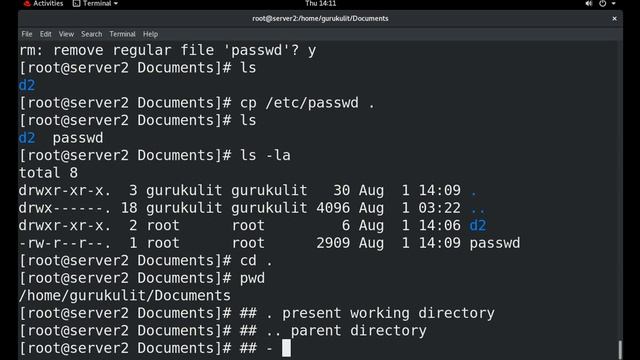Open the File menu
The image size is (640, 360).
(27, 34)
